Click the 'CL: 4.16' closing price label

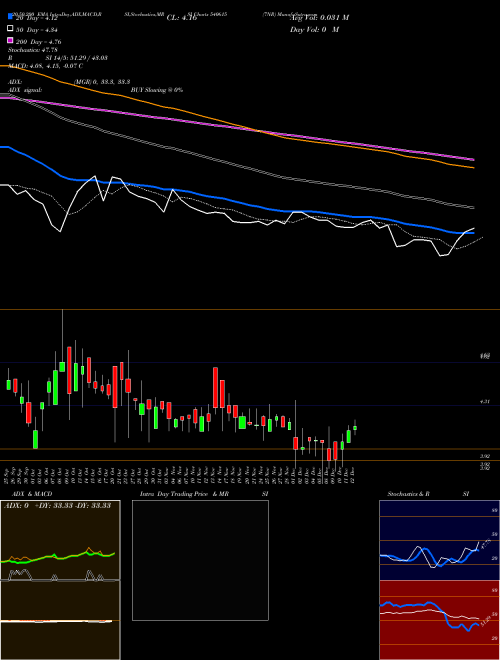[x=182, y=18]
